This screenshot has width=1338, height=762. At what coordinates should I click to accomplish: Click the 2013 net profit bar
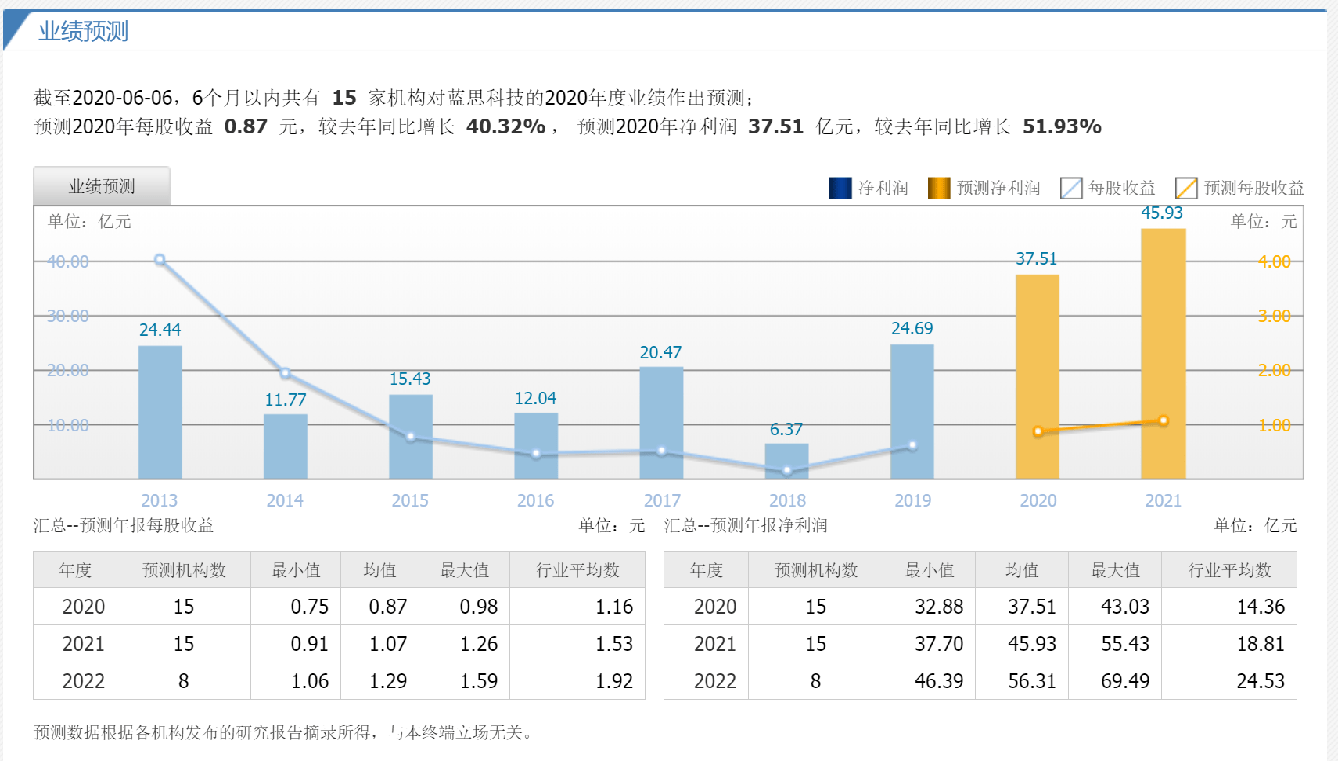tap(160, 411)
